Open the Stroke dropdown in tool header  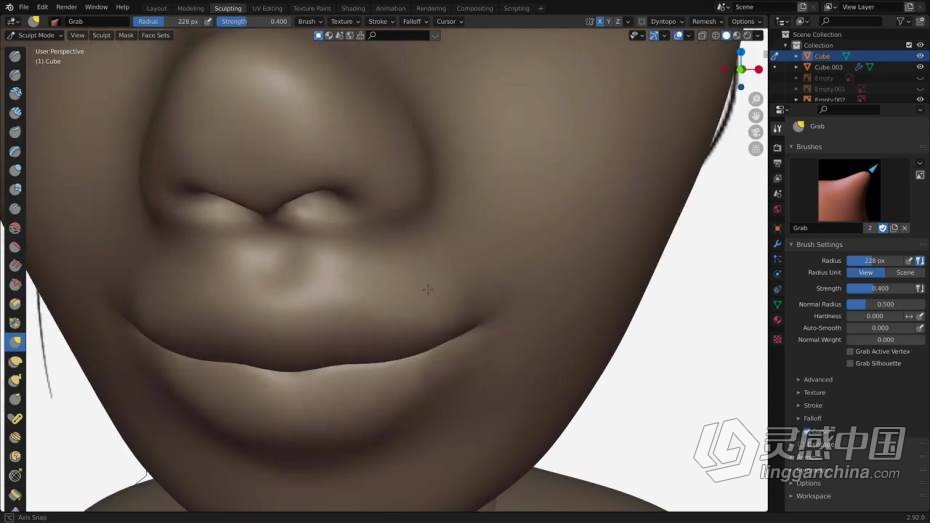pyautogui.click(x=381, y=21)
